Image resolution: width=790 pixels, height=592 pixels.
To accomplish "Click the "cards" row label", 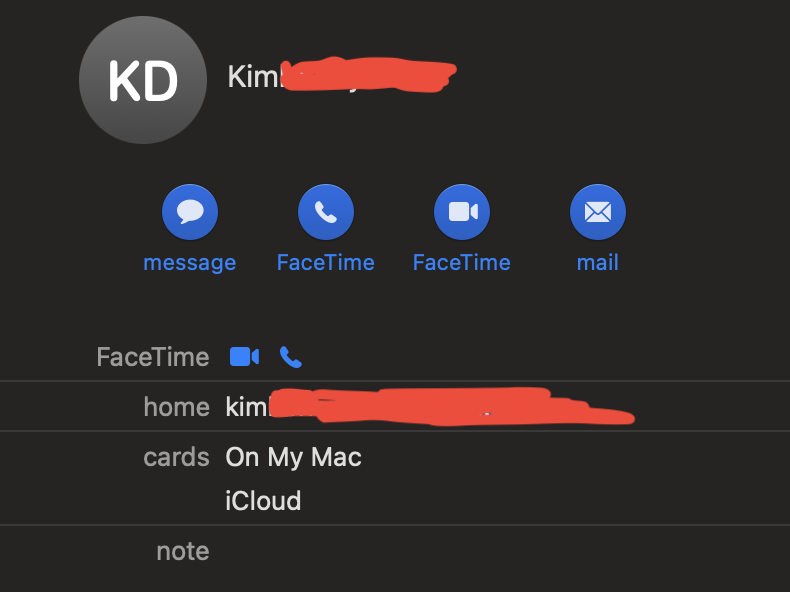I will [176, 457].
